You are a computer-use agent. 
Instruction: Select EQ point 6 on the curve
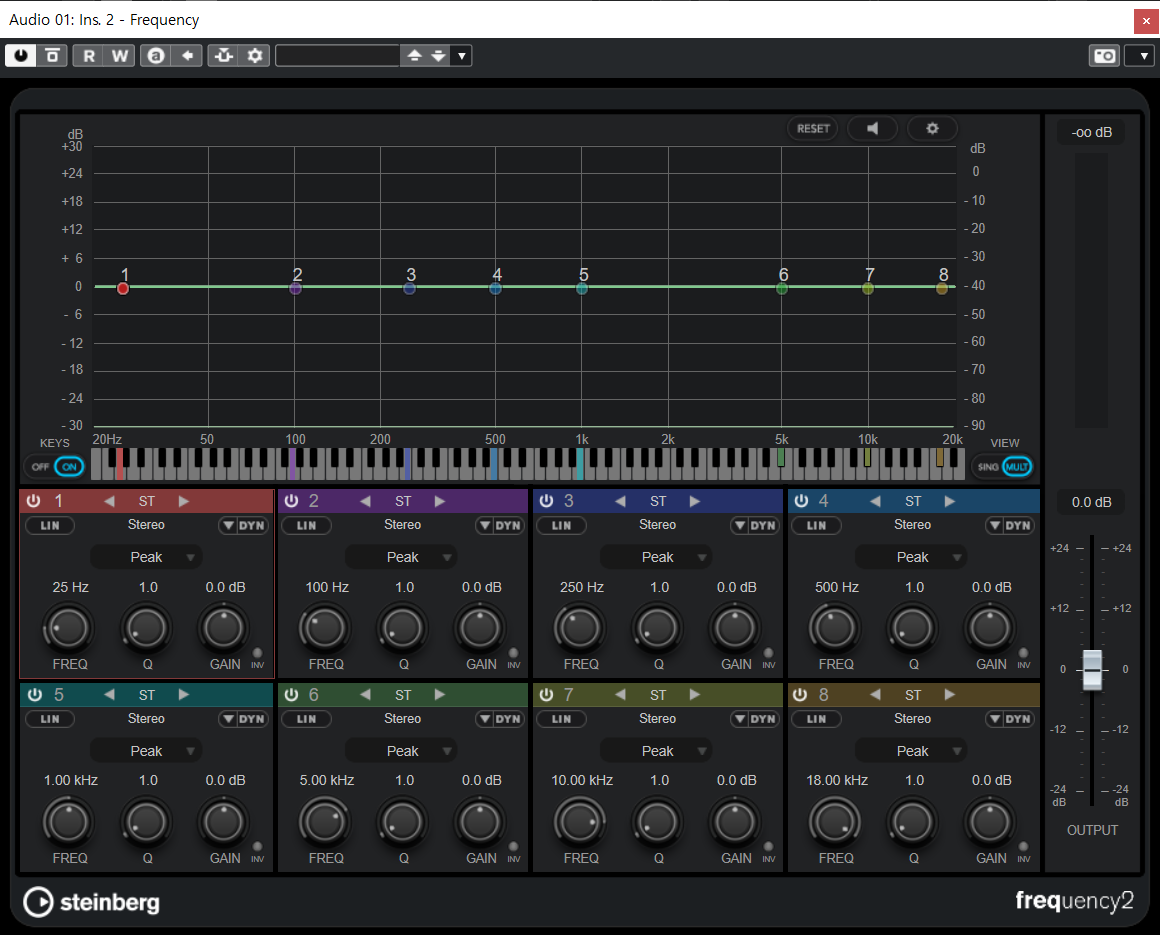[x=782, y=288]
